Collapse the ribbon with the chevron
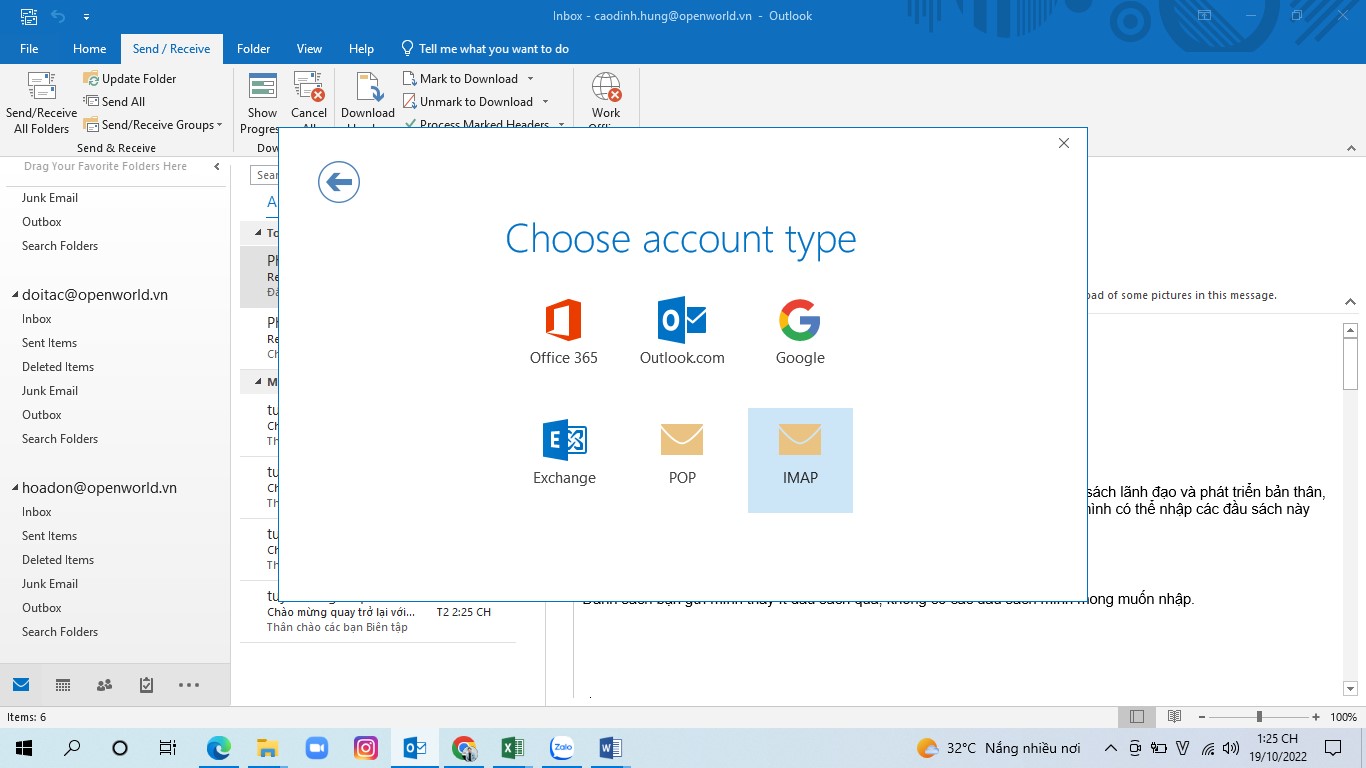 pyautogui.click(x=1350, y=148)
